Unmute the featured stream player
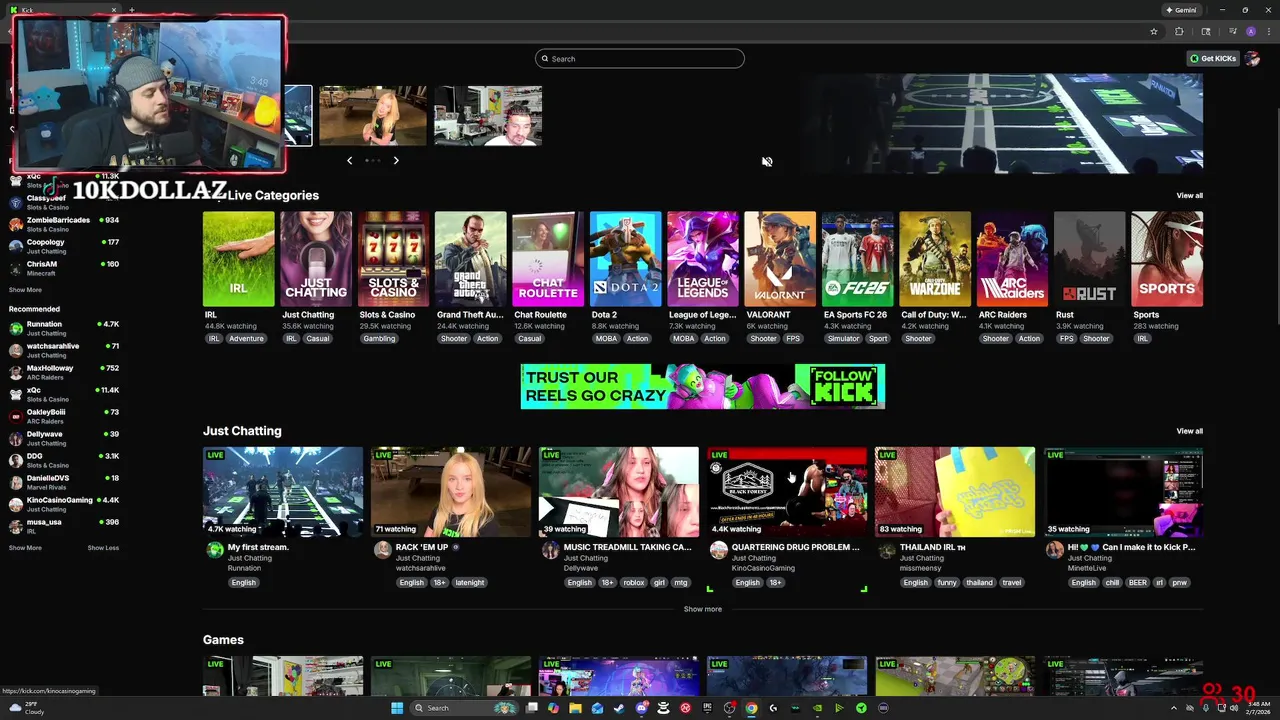The width and height of the screenshot is (1280, 720). 767,161
